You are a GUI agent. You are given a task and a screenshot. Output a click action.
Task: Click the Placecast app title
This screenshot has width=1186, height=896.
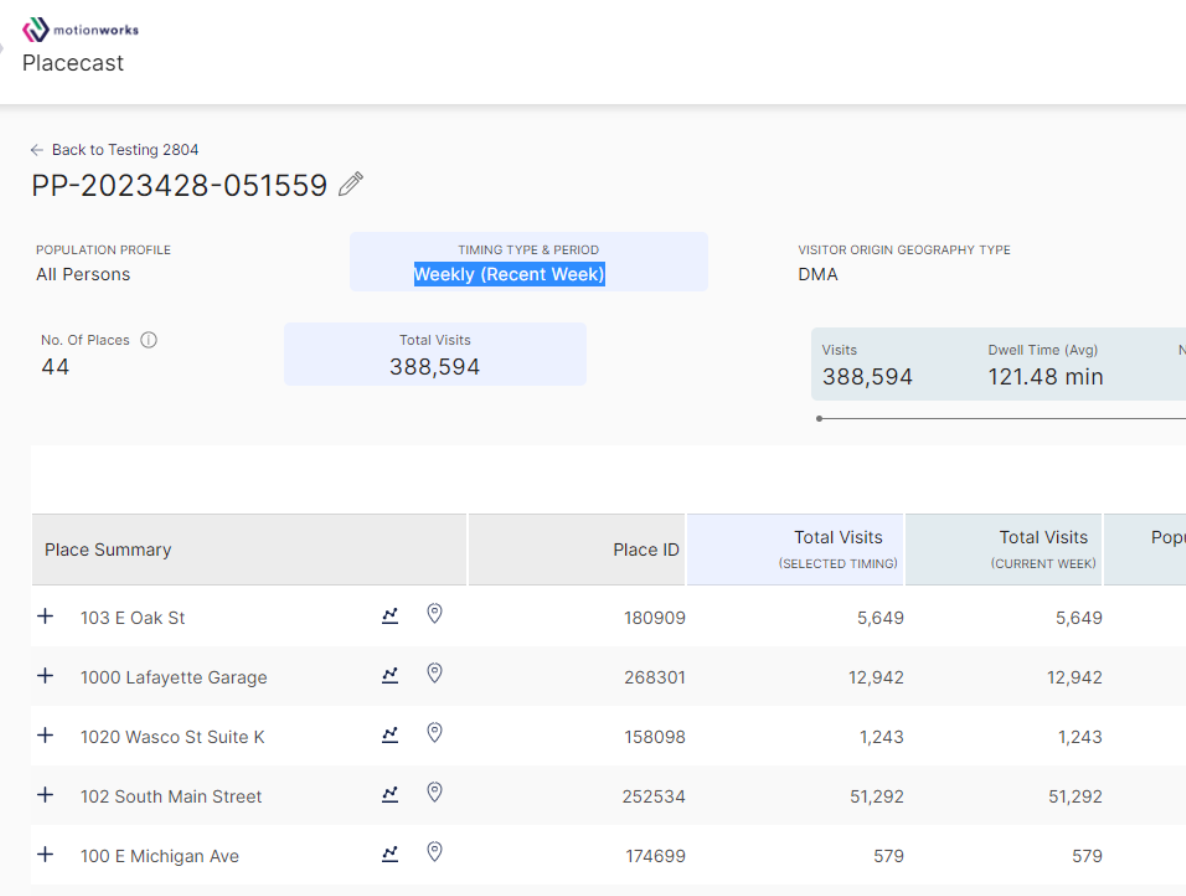pyautogui.click(x=73, y=63)
